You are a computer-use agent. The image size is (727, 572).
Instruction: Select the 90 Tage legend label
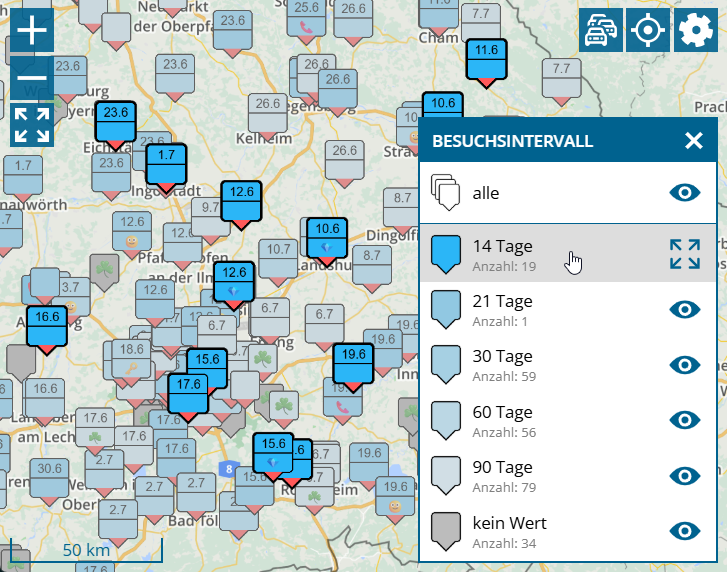[x=503, y=467]
